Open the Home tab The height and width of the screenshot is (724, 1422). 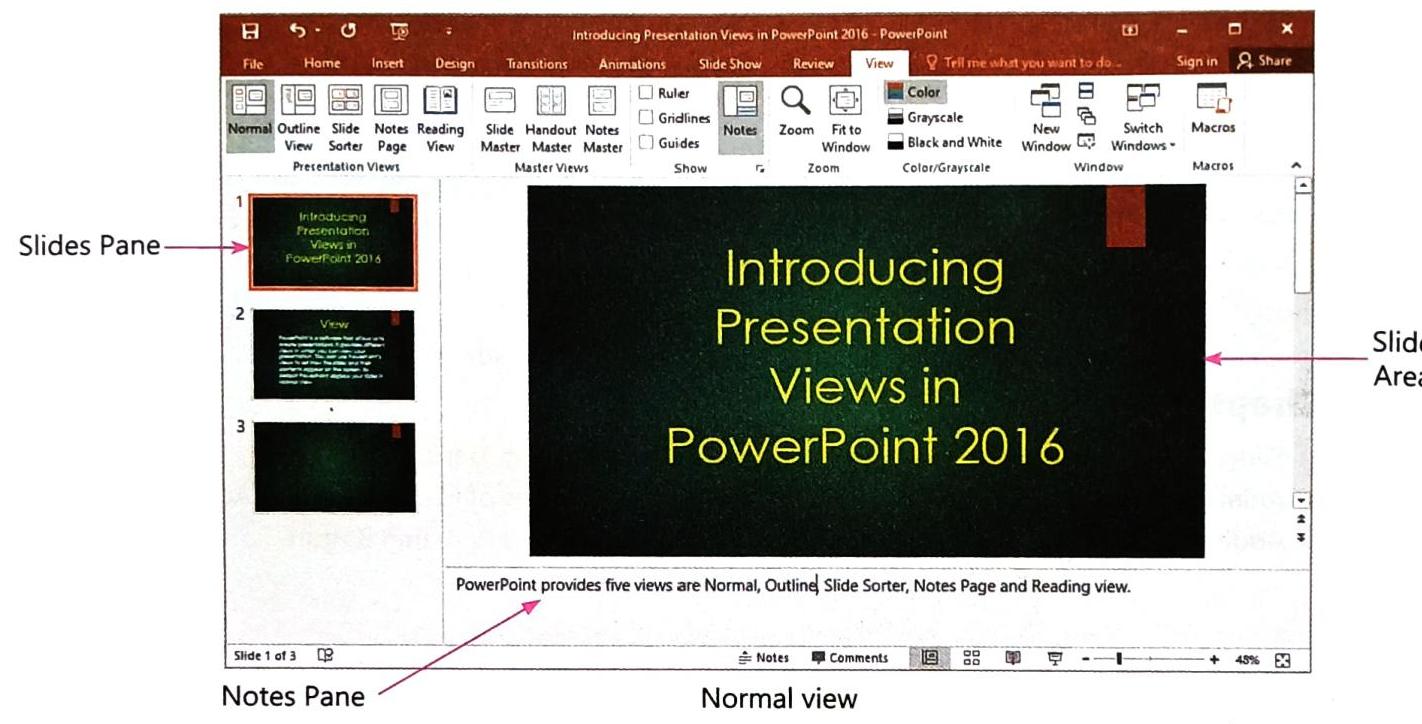pos(321,63)
